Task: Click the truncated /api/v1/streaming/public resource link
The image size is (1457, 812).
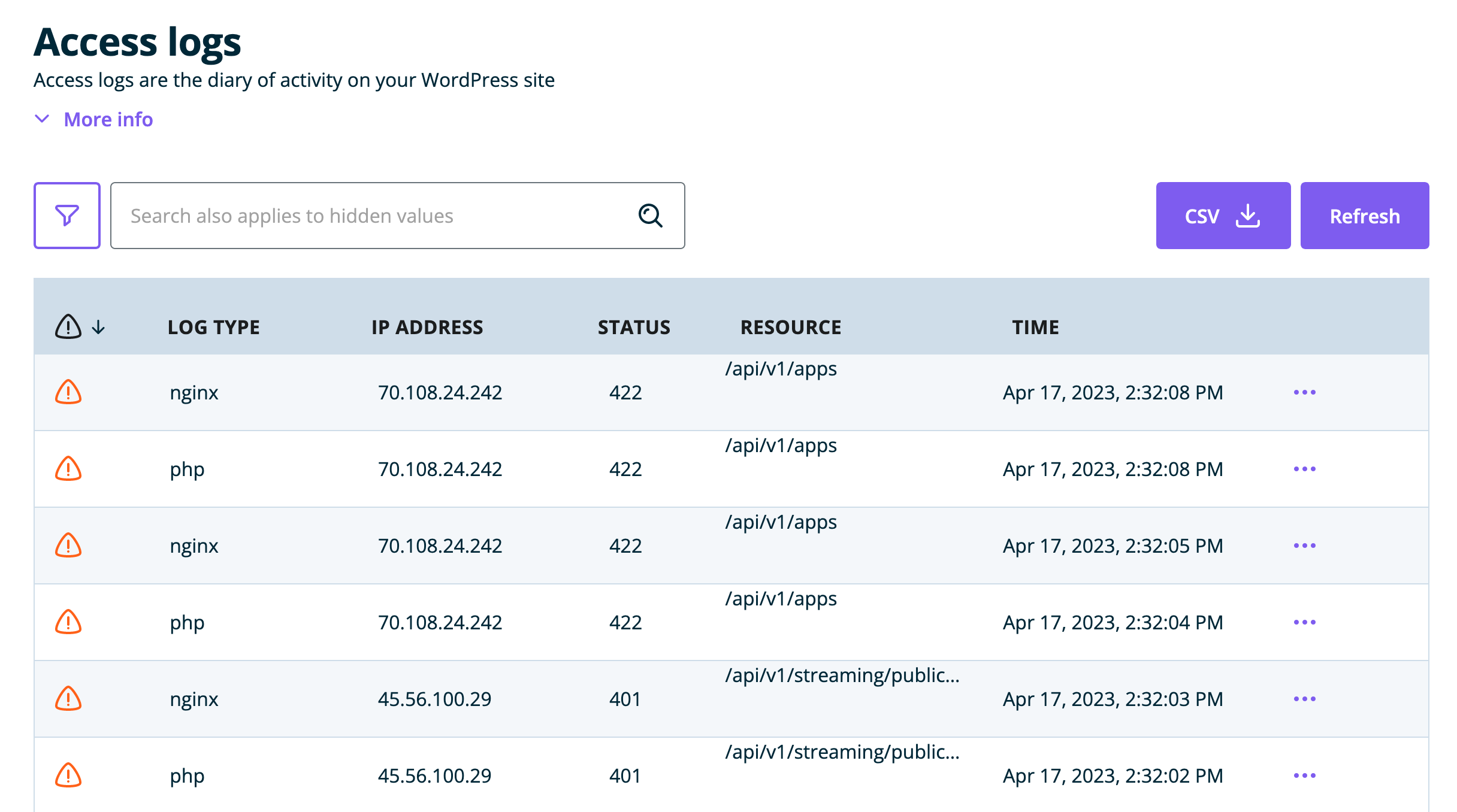Action: tap(843, 675)
